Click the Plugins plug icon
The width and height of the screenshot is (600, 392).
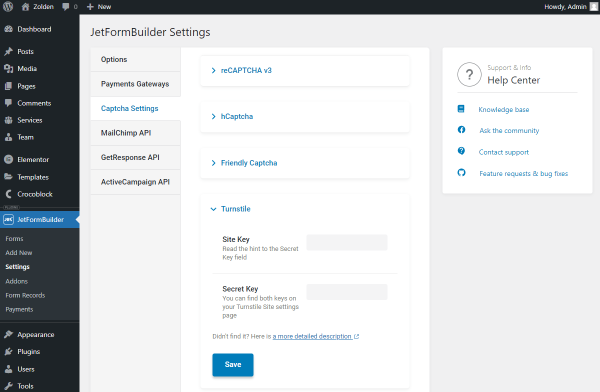(x=8, y=351)
